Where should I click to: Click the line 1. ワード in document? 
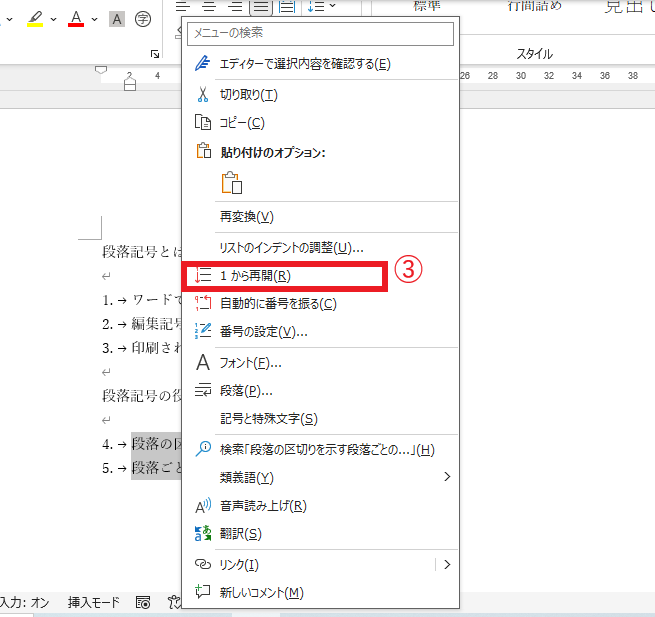point(142,300)
